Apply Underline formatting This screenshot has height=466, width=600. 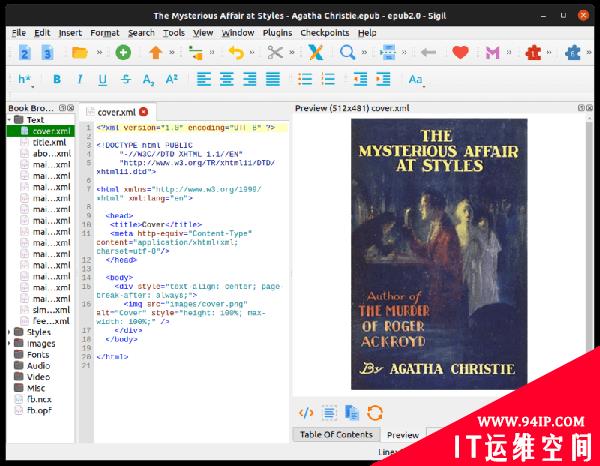[103, 80]
